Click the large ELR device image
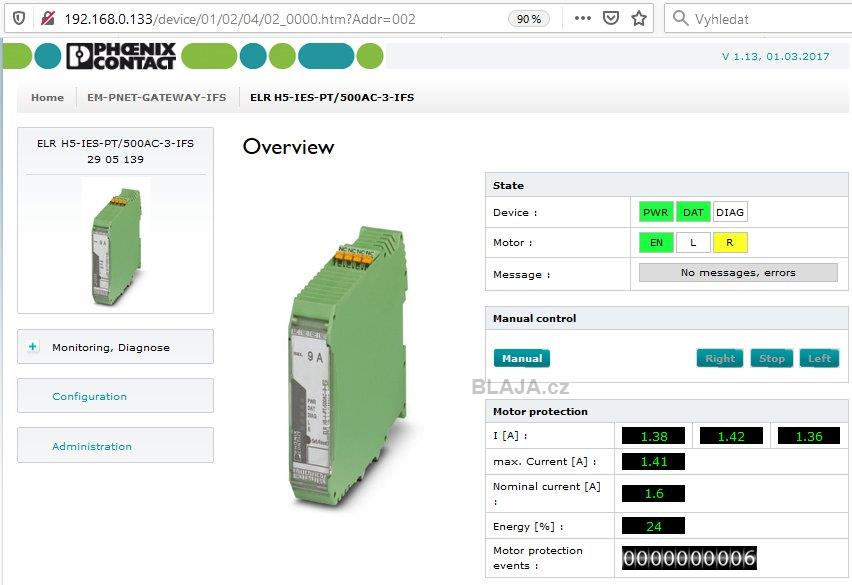This screenshot has height=585, width=852. [349, 367]
